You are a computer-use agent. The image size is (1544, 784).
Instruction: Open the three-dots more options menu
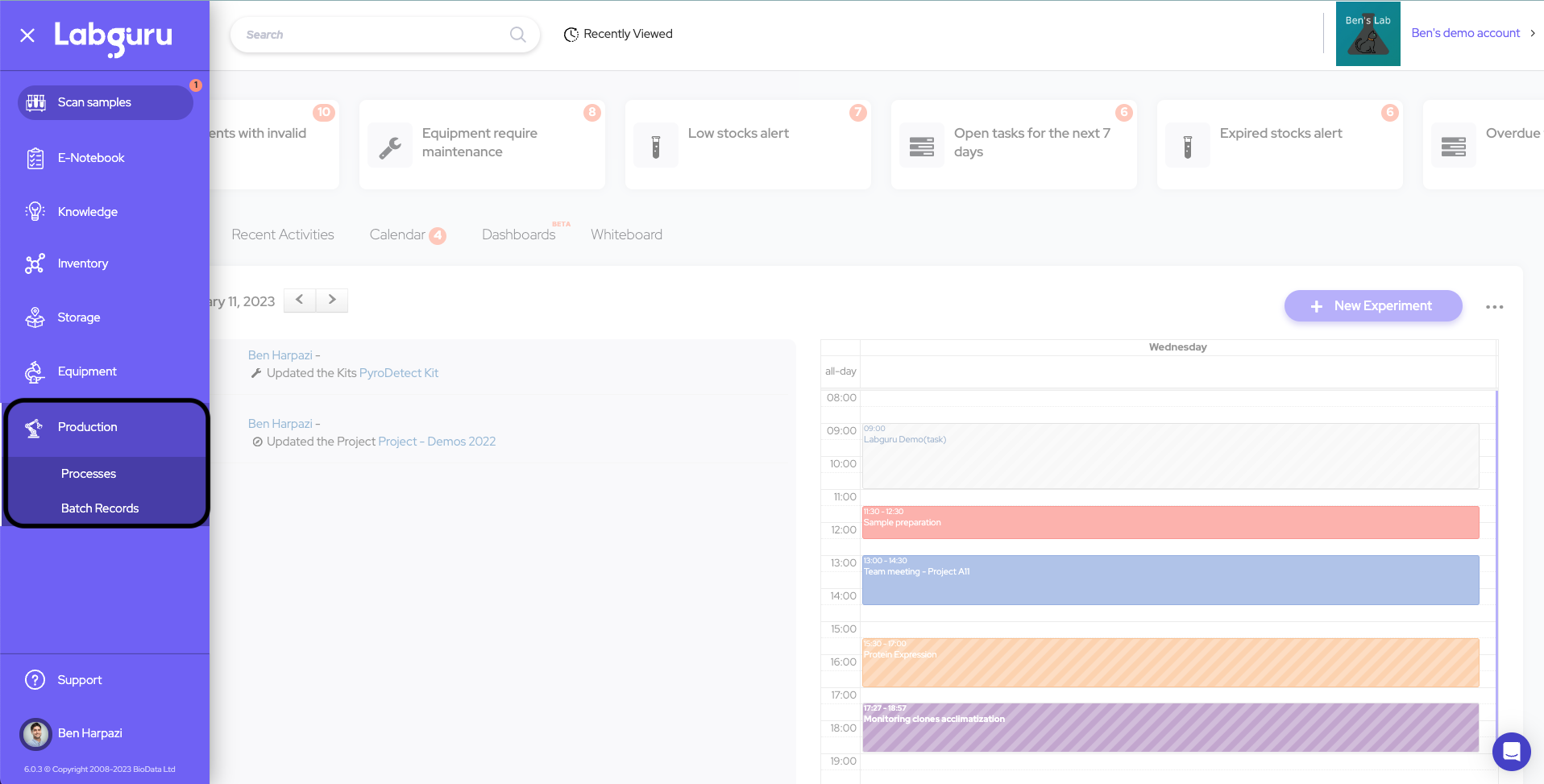pyautogui.click(x=1494, y=307)
